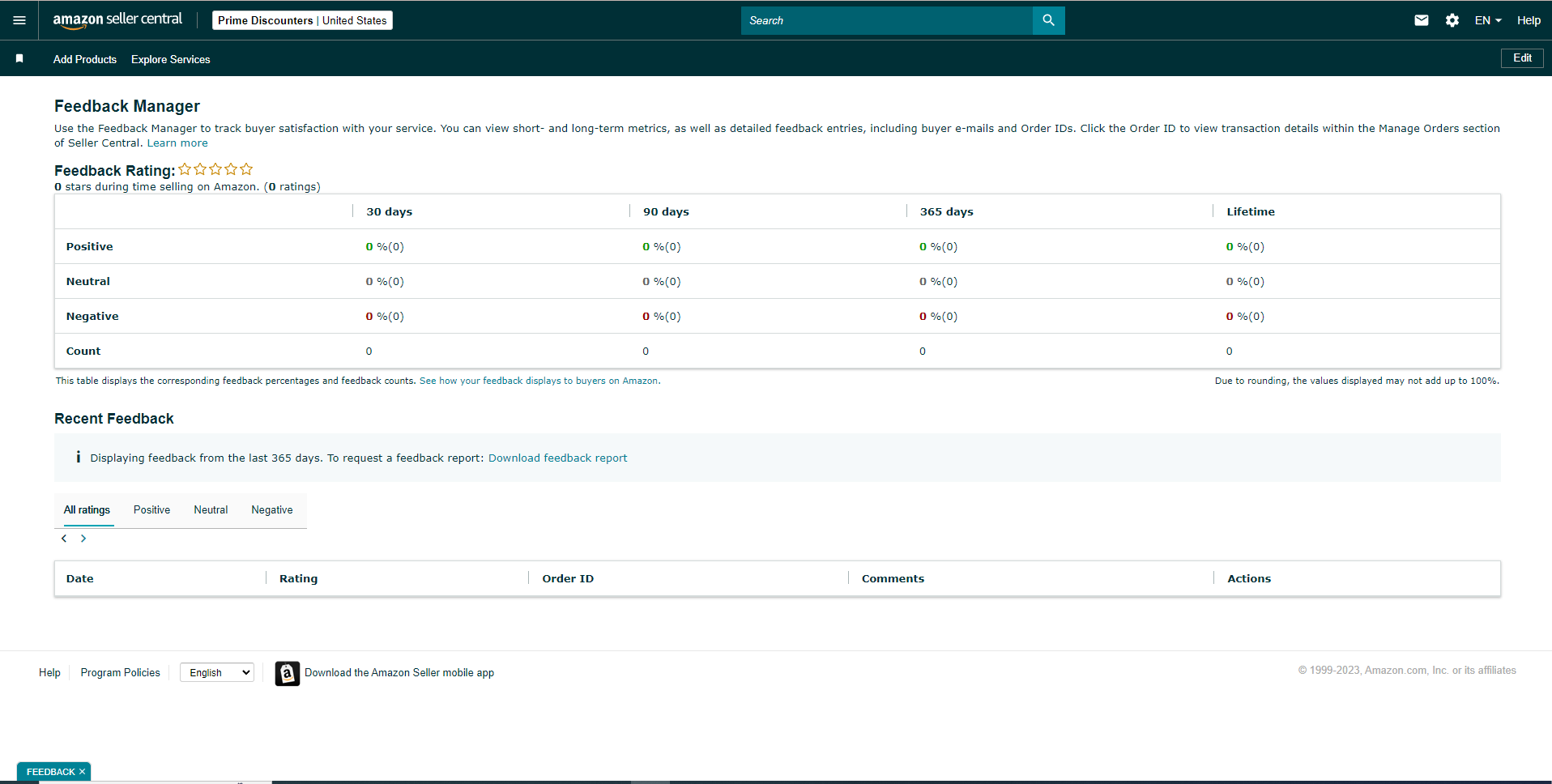Viewport: 1552px width, 784px height.
Task: Open Add Products menu item
Action: point(85,59)
